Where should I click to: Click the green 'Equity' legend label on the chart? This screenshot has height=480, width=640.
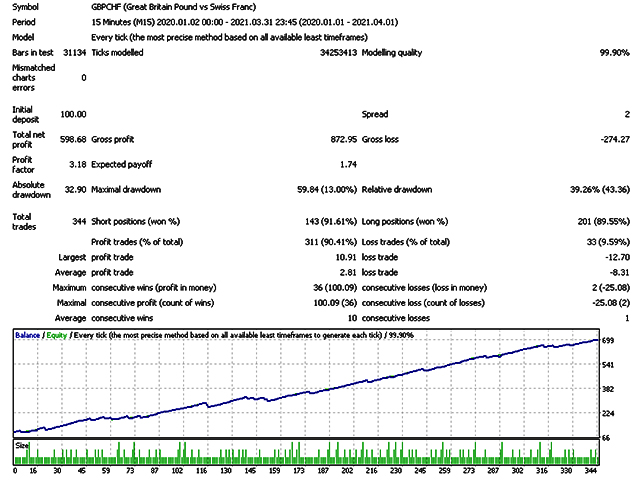(56, 336)
